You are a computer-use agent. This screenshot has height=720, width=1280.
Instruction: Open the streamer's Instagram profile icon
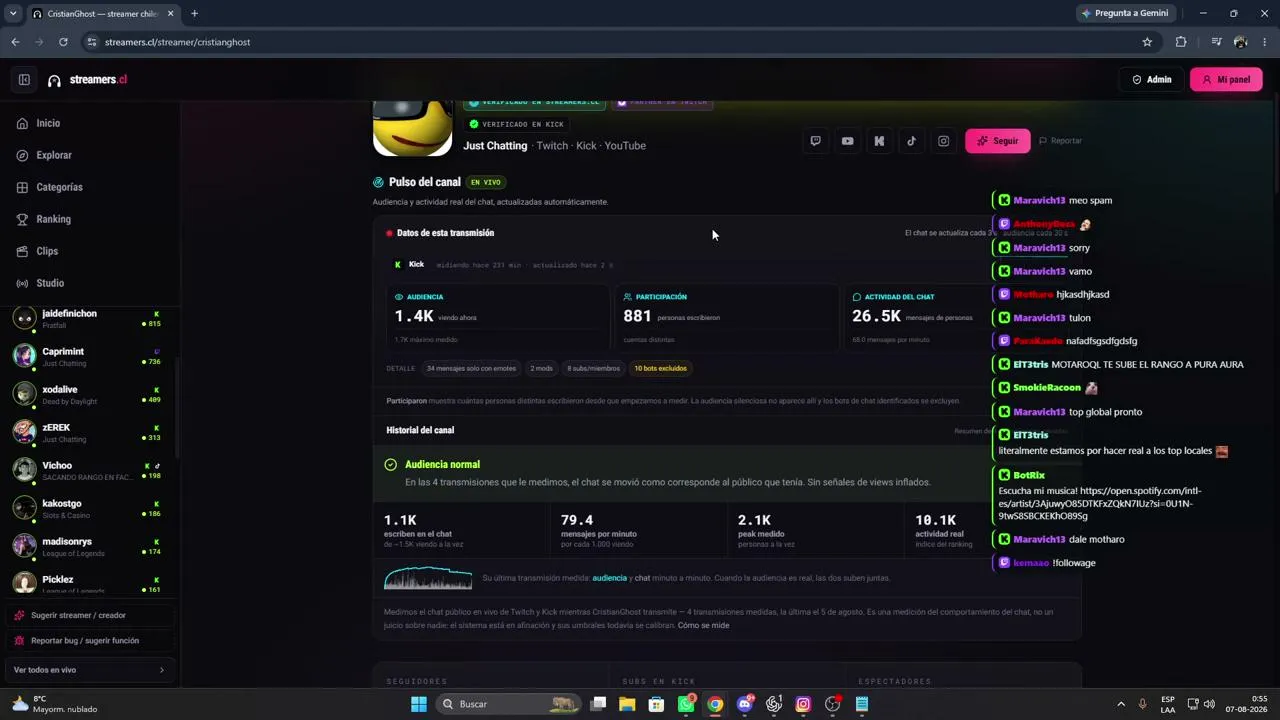(944, 141)
